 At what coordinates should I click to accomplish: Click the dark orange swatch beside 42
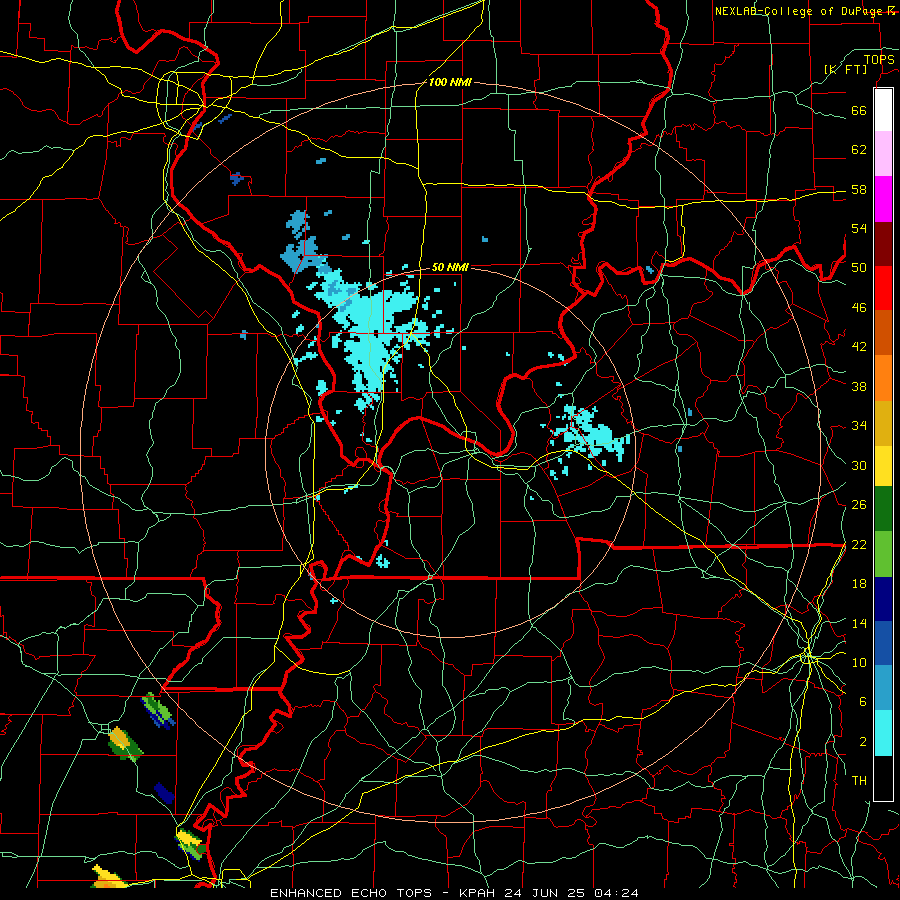pyautogui.click(x=883, y=333)
